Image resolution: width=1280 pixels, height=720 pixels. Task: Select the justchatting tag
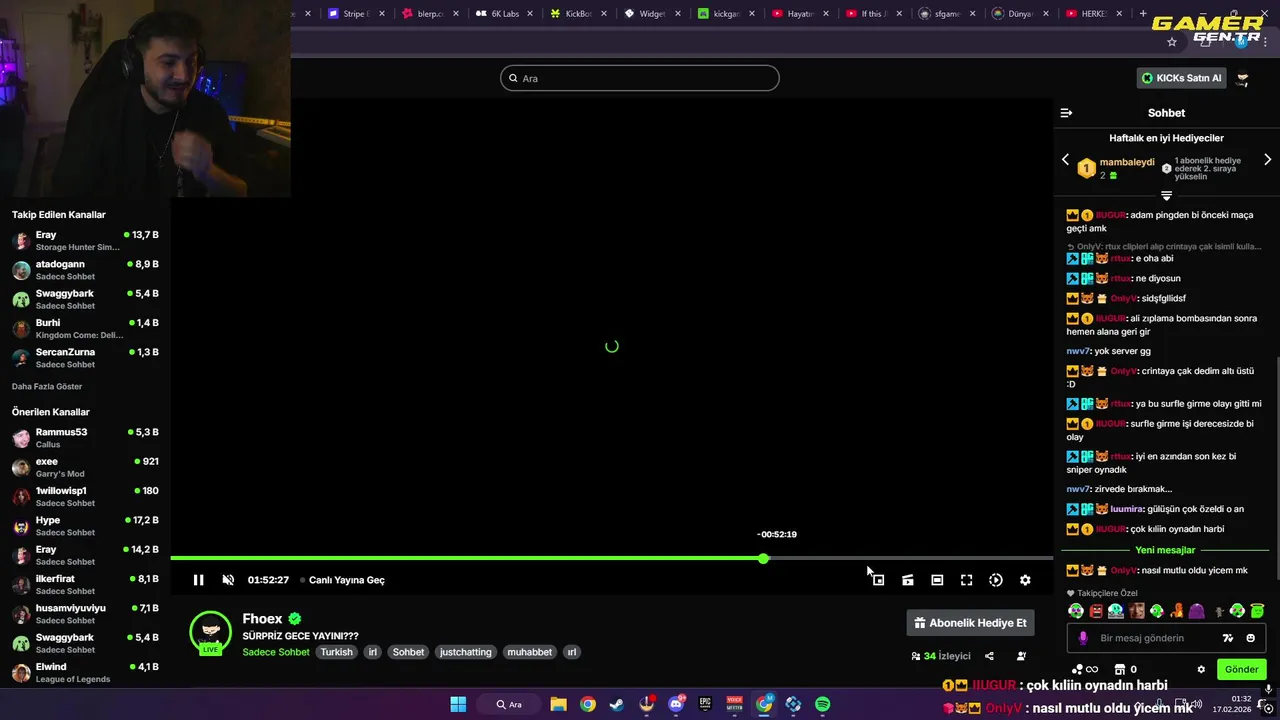point(466,652)
